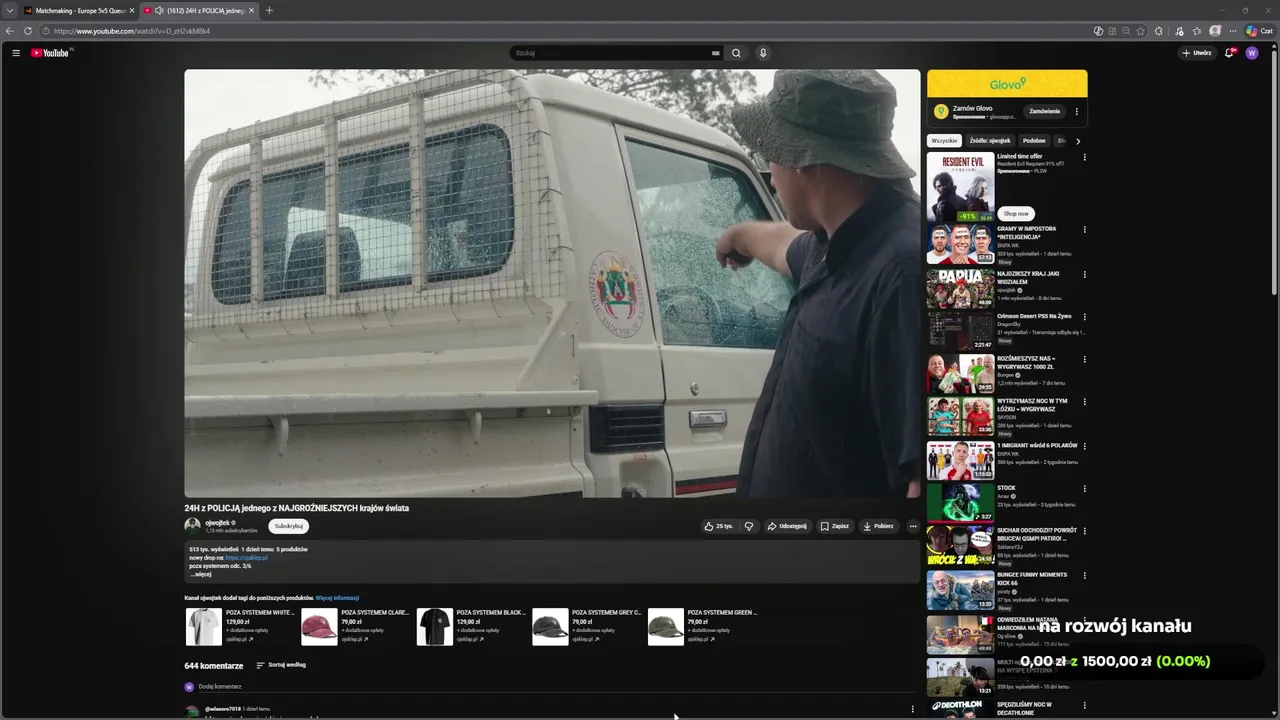
Task: Open Crimson Desert PS5 Na Żywo video
Action: pyautogui.click(x=960, y=331)
